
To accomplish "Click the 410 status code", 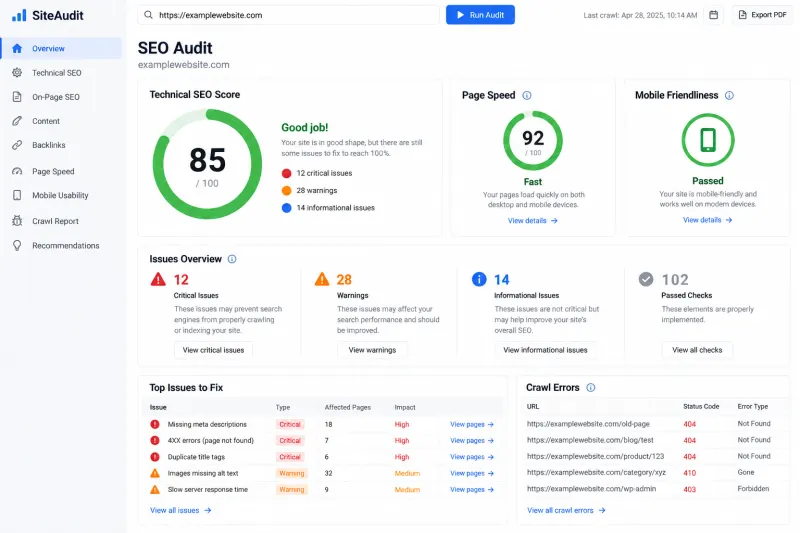I will click(690, 473).
